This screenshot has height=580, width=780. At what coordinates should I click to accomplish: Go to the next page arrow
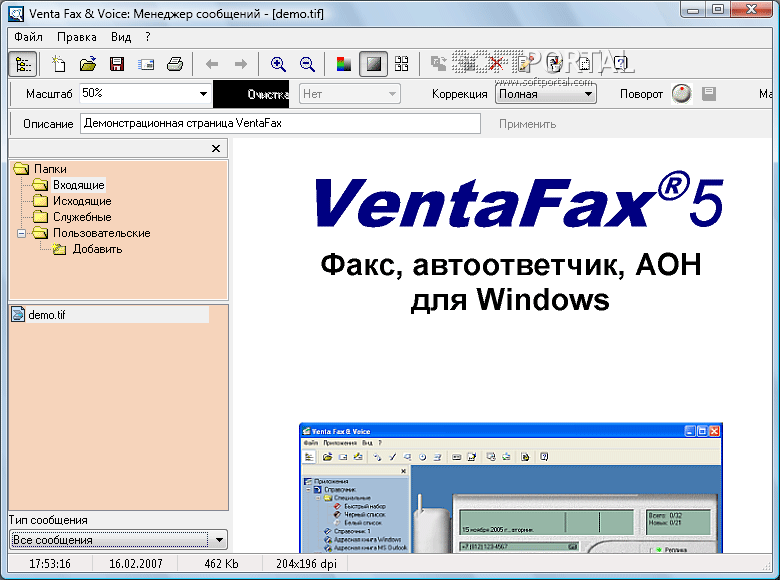coord(241,64)
